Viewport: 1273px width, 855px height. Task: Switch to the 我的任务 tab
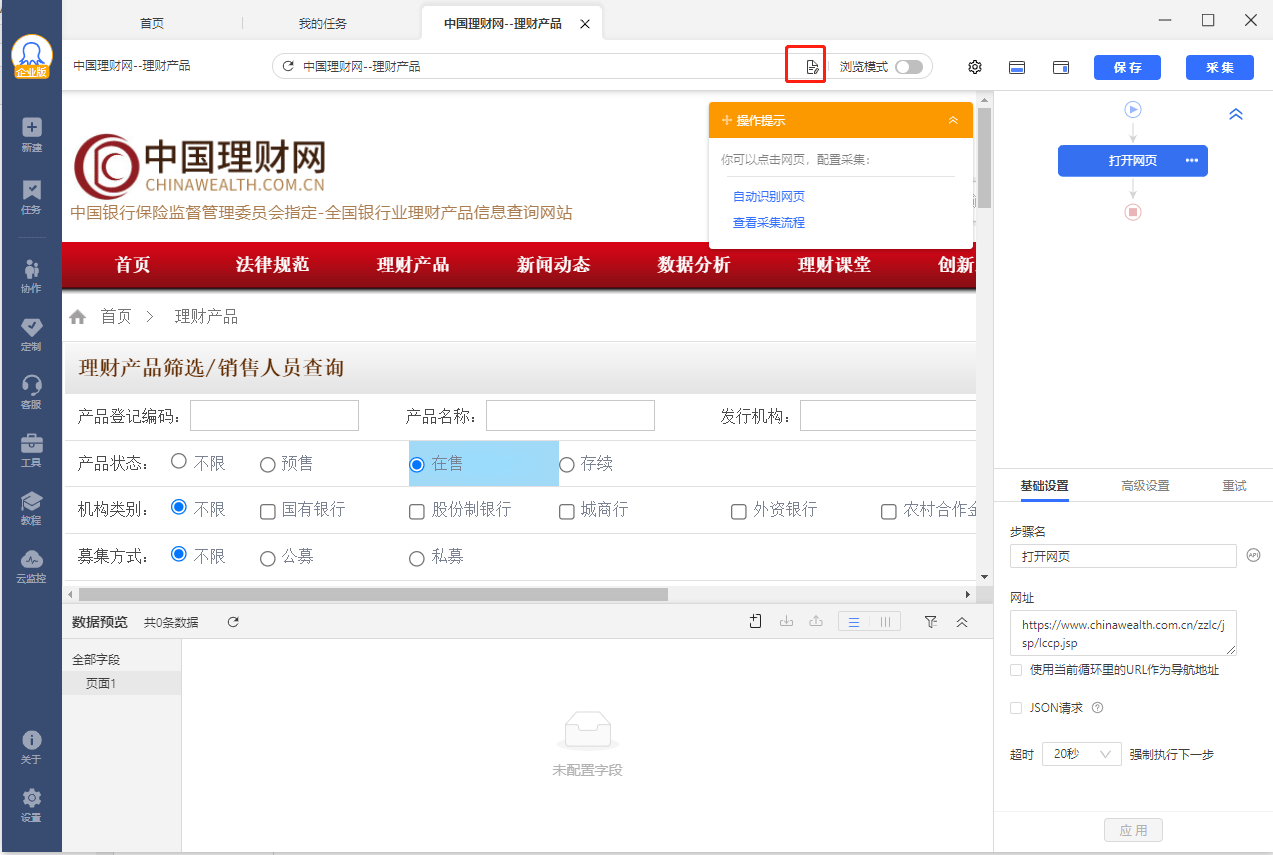(323, 23)
